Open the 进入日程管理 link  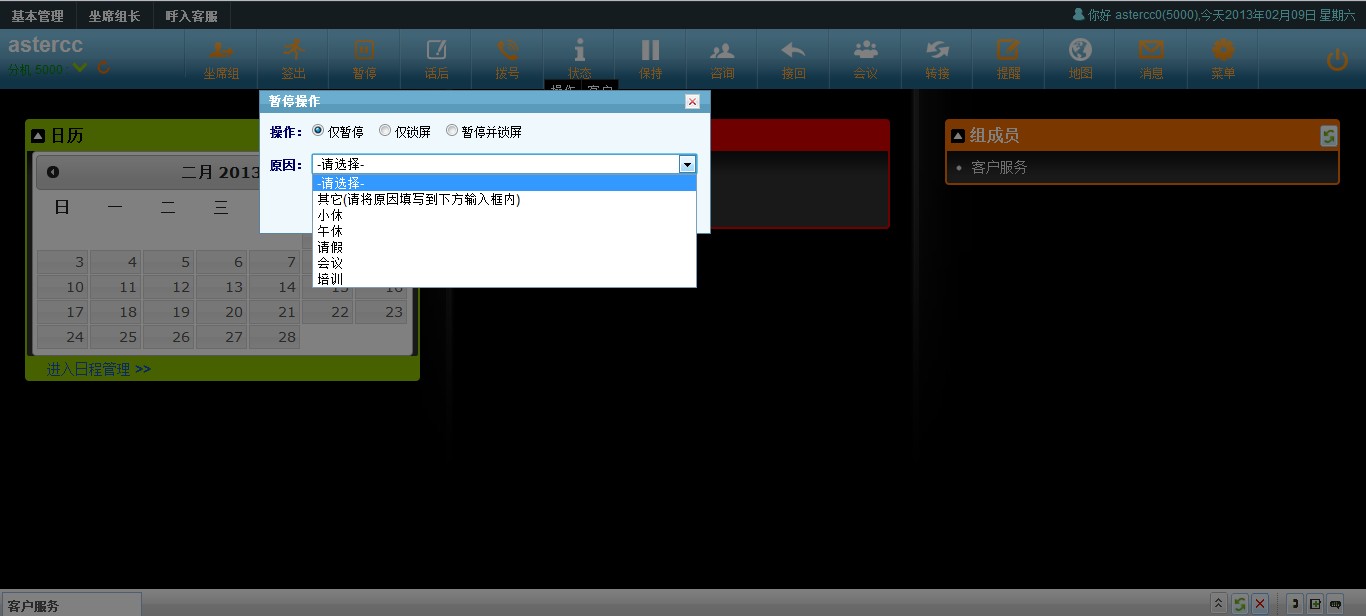click(98, 369)
